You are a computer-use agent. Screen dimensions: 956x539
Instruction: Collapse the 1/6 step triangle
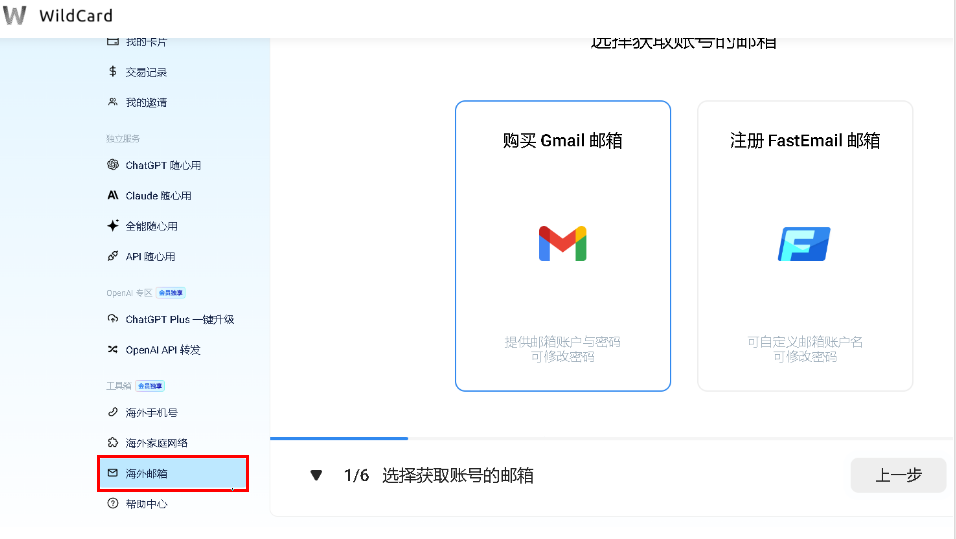316,475
